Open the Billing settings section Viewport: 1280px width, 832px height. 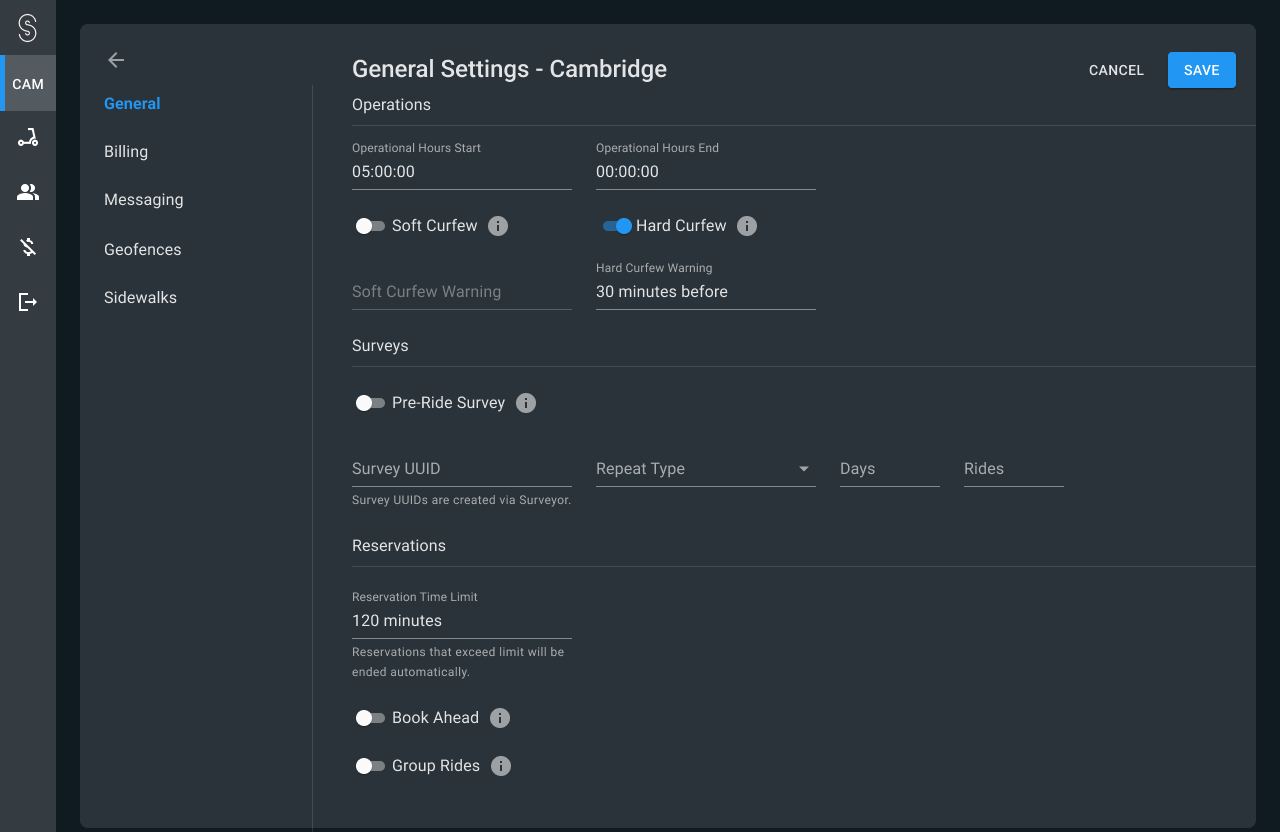click(x=126, y=152)
